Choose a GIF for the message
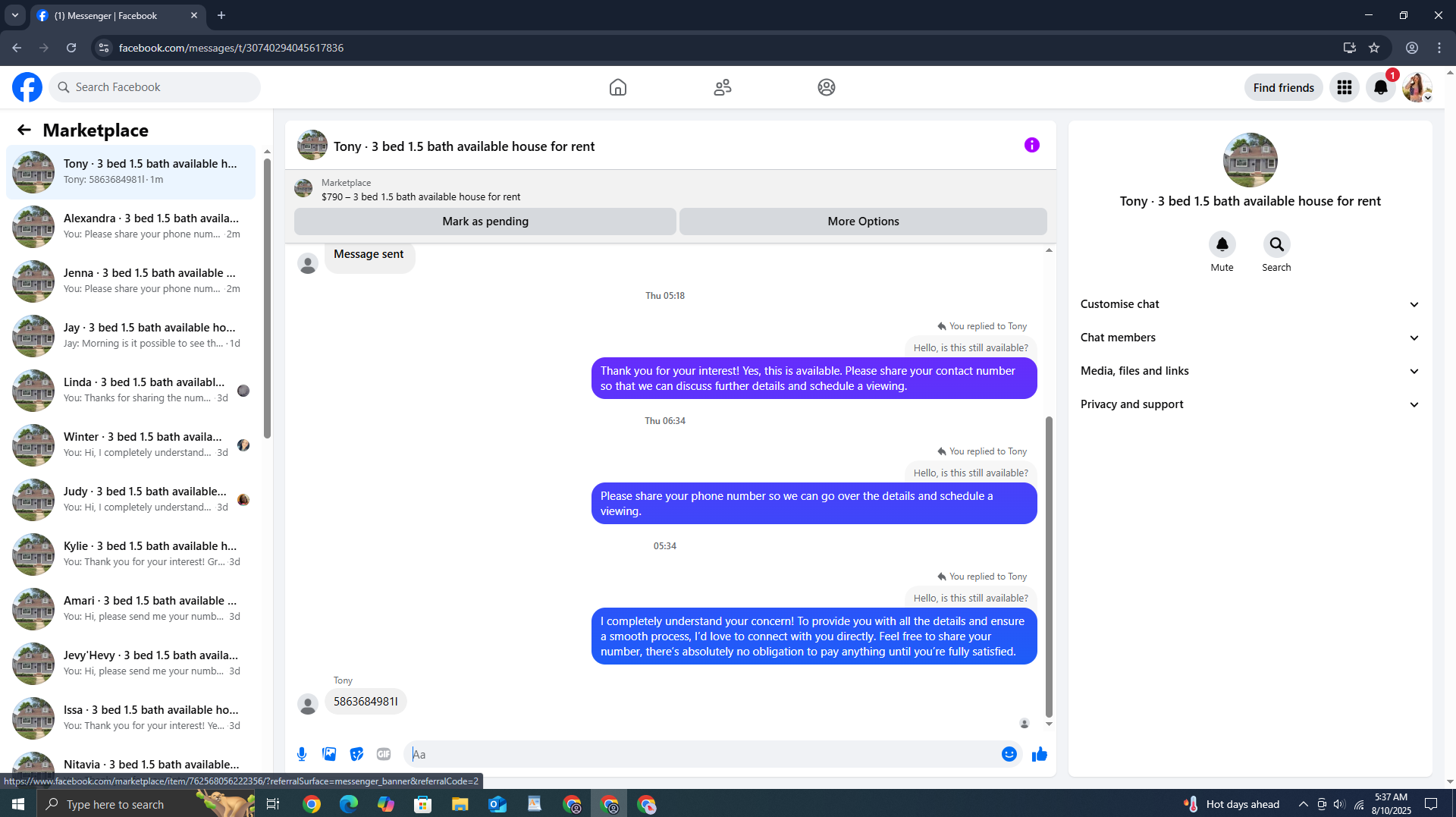This screenshot has width=1456, height=817. [384, 754]
